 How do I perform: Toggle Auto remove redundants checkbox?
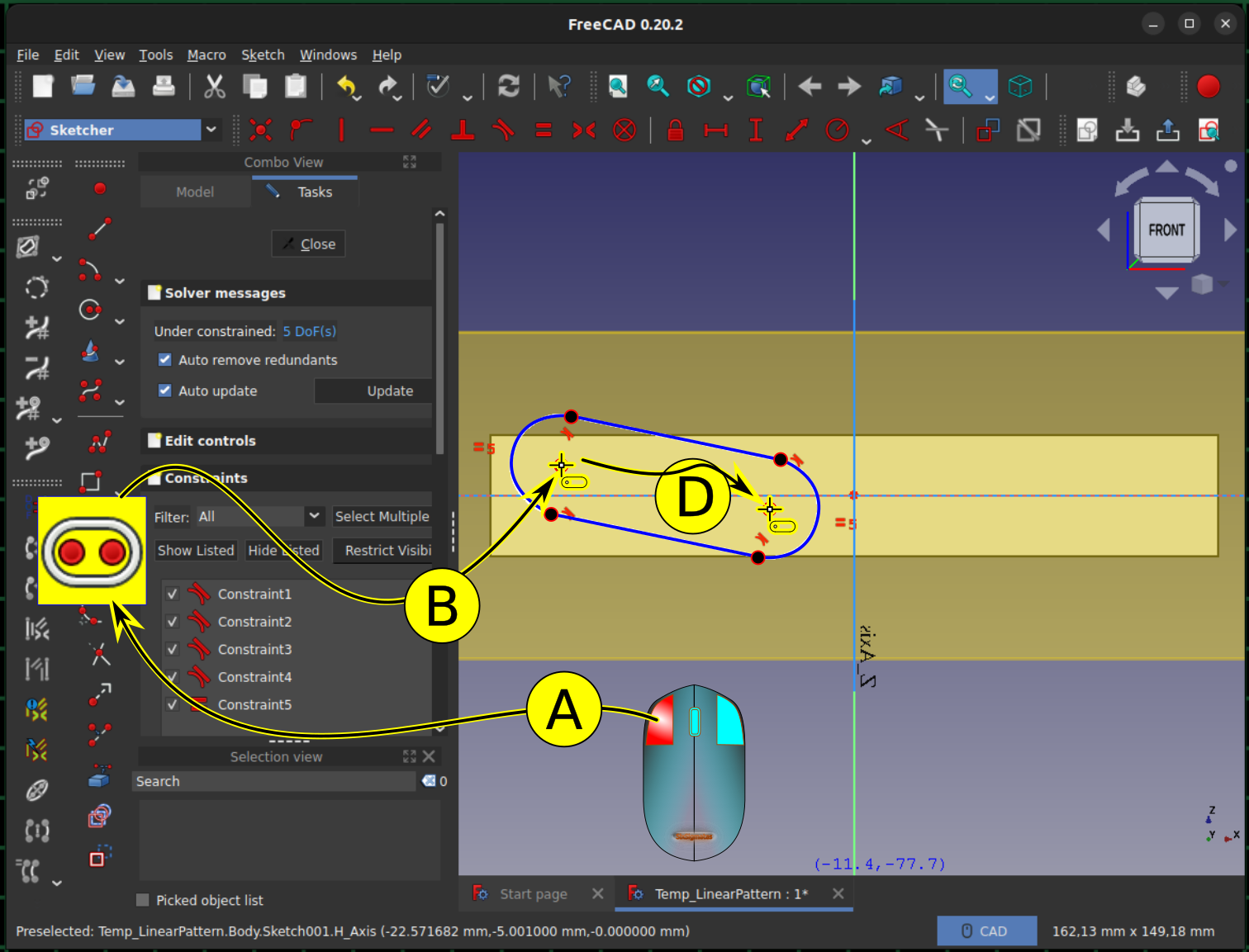point(165,359)
